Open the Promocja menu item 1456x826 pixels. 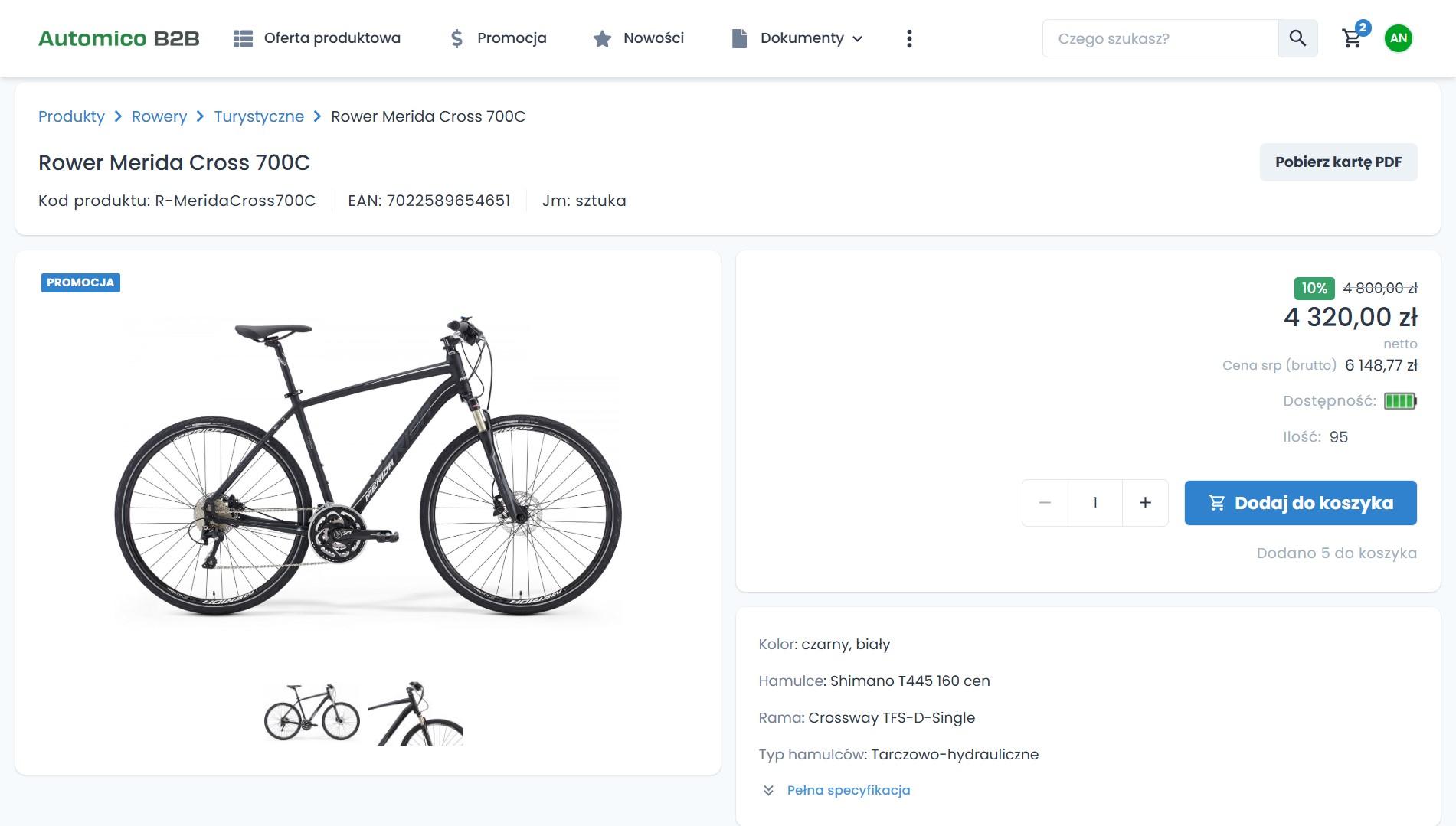pyautogui.click(x=512, y=38)
